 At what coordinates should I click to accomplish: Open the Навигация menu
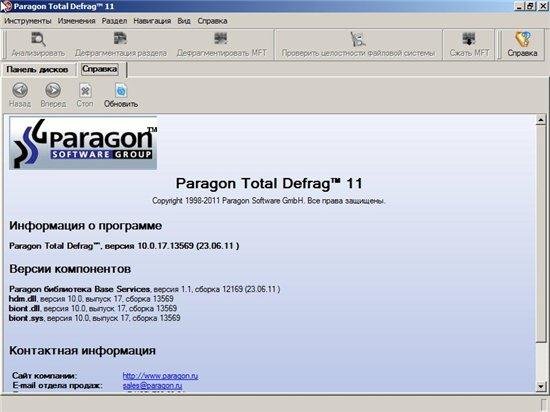[152, 21]
